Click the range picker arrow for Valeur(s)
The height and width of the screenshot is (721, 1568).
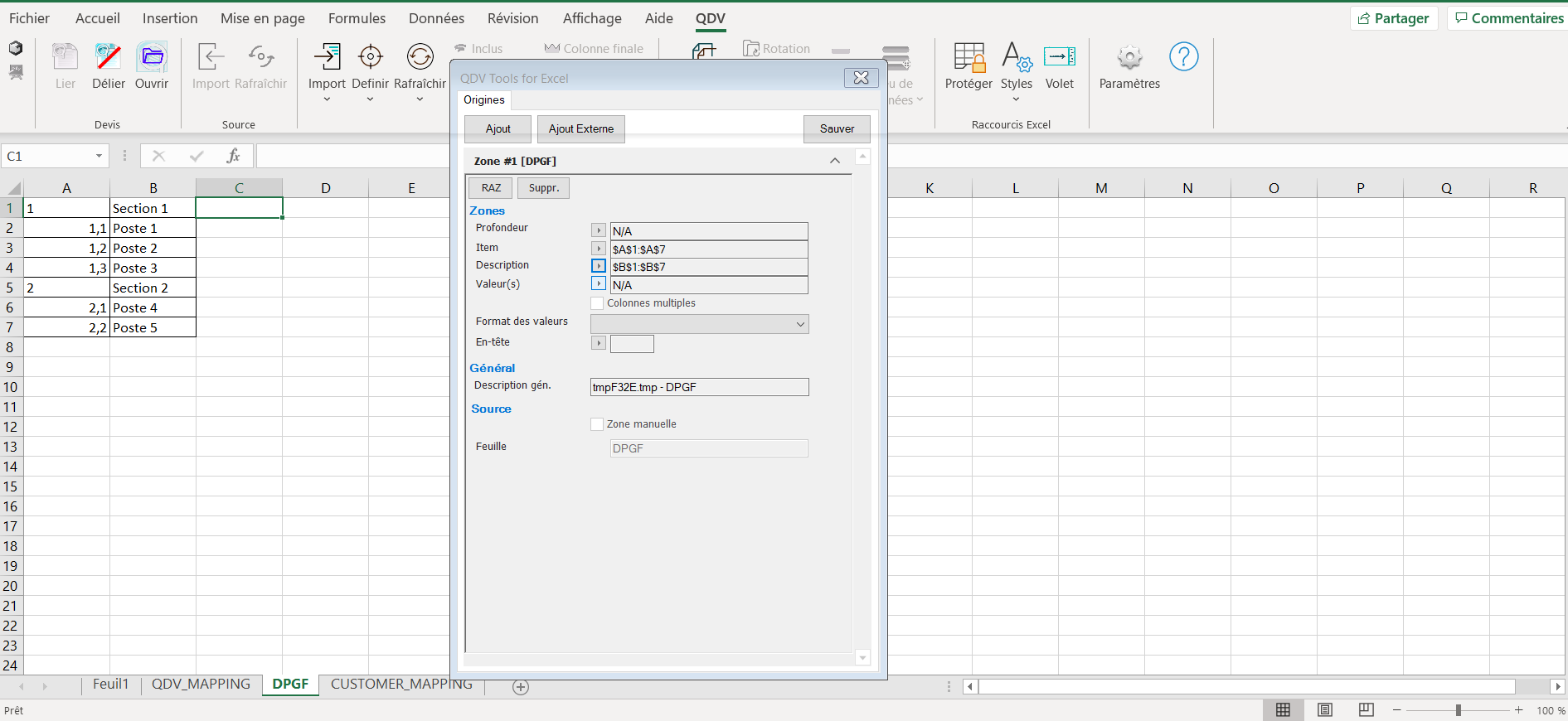(599, 284)
